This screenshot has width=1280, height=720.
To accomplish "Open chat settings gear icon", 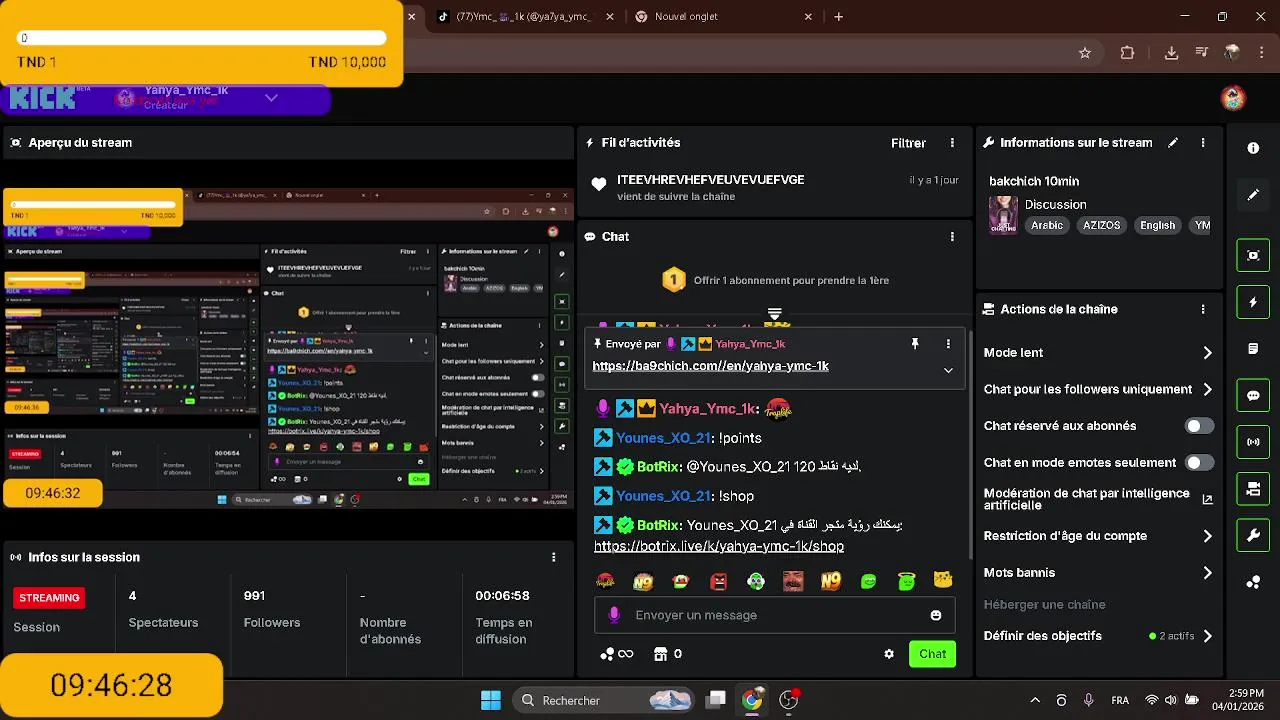I will click(x=889, y=654).
